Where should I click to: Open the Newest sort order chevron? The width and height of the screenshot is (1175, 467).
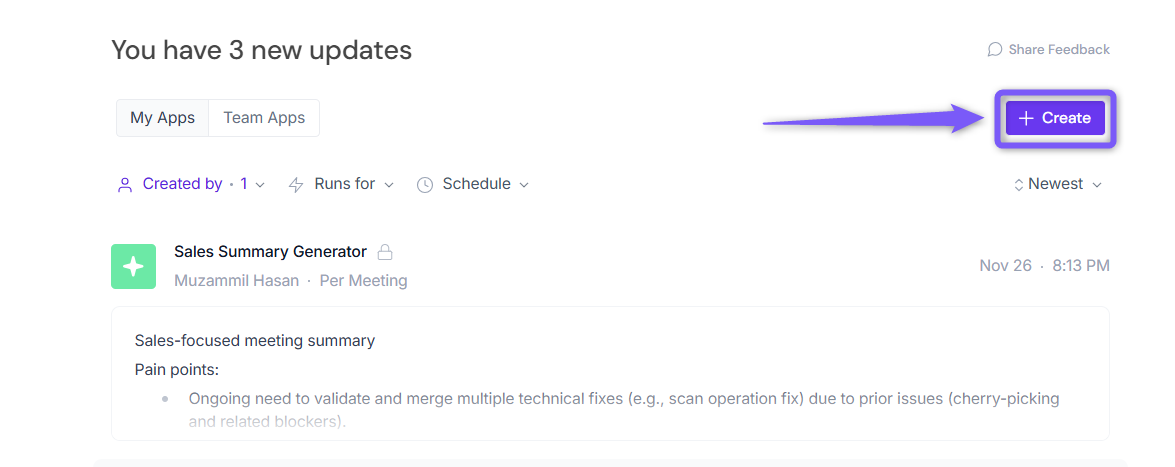pos(1097,185)
